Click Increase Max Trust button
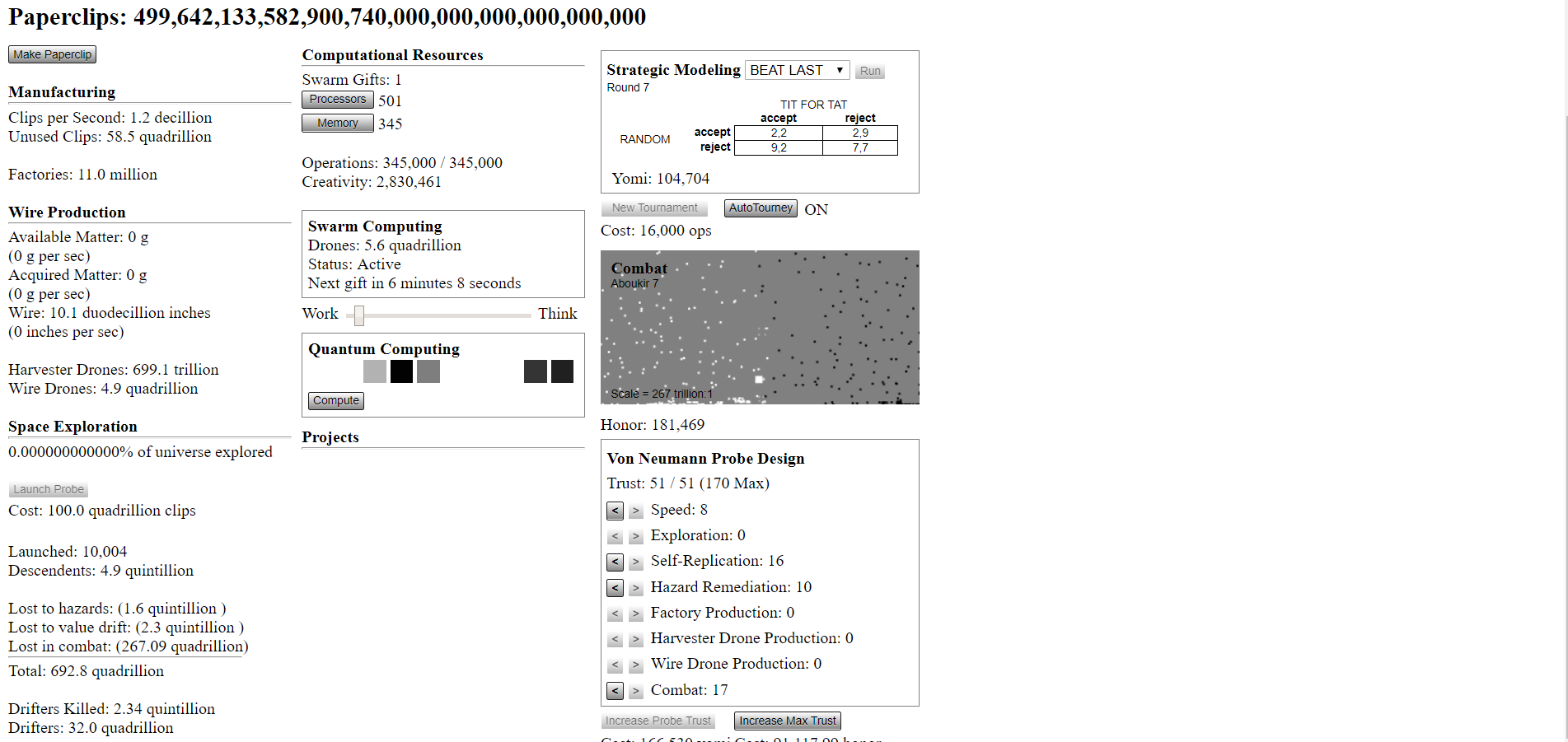This screenshot has width=1568, height=742. pyautogui.click(x=787, y=721)
